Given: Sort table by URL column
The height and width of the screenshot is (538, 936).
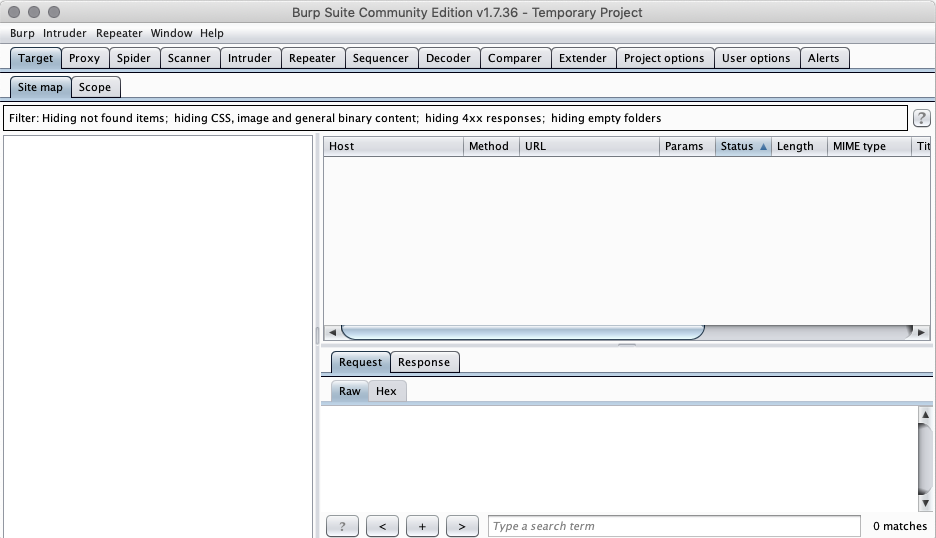Looking at the screenshot, I should 589,146.
